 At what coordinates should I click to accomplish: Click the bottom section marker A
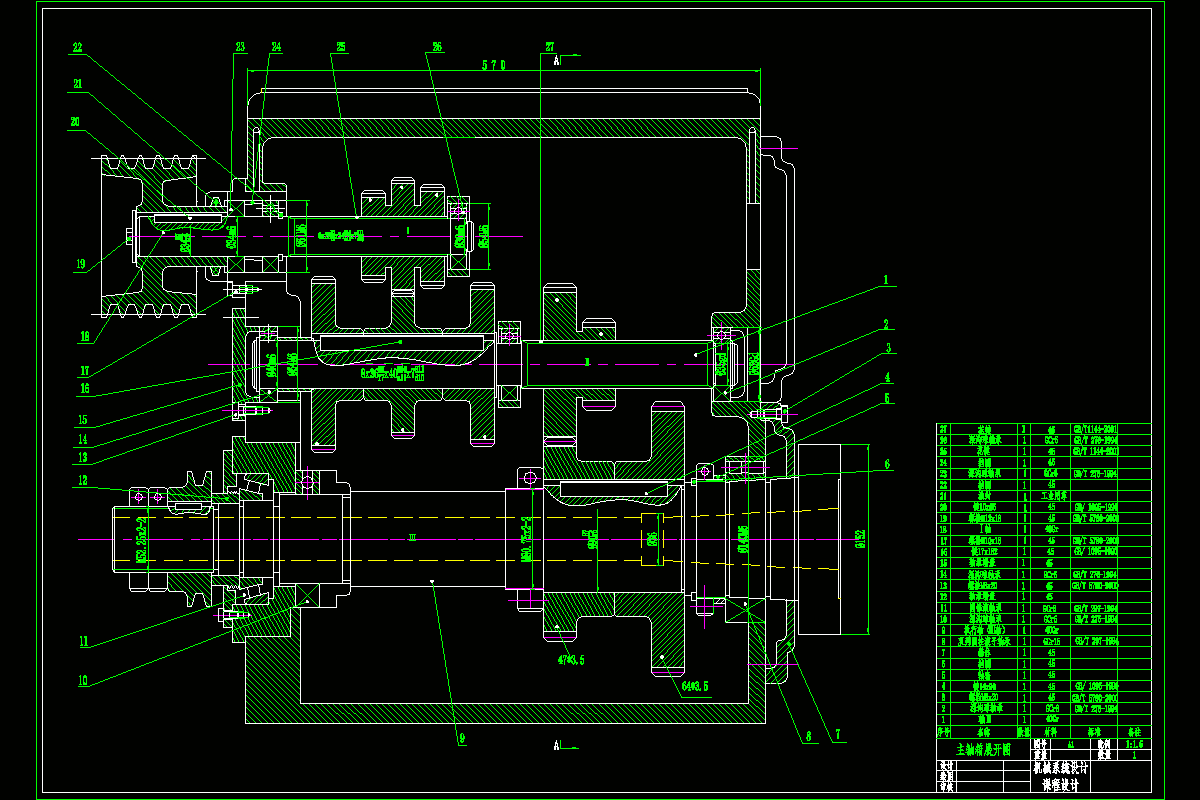(556, 746)
